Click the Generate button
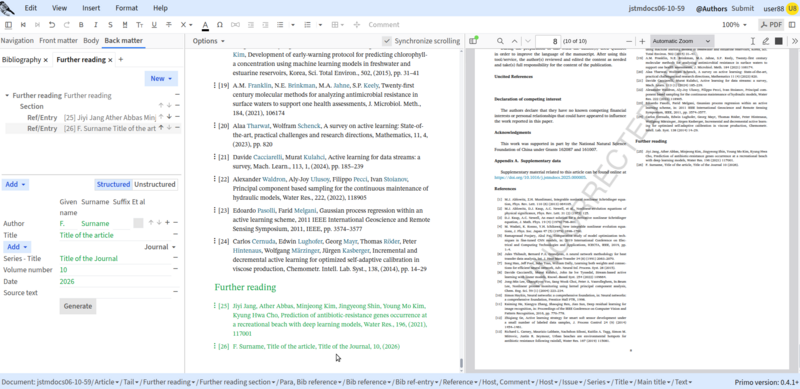This screenshot has height=389, width=800. coord(78,306)
